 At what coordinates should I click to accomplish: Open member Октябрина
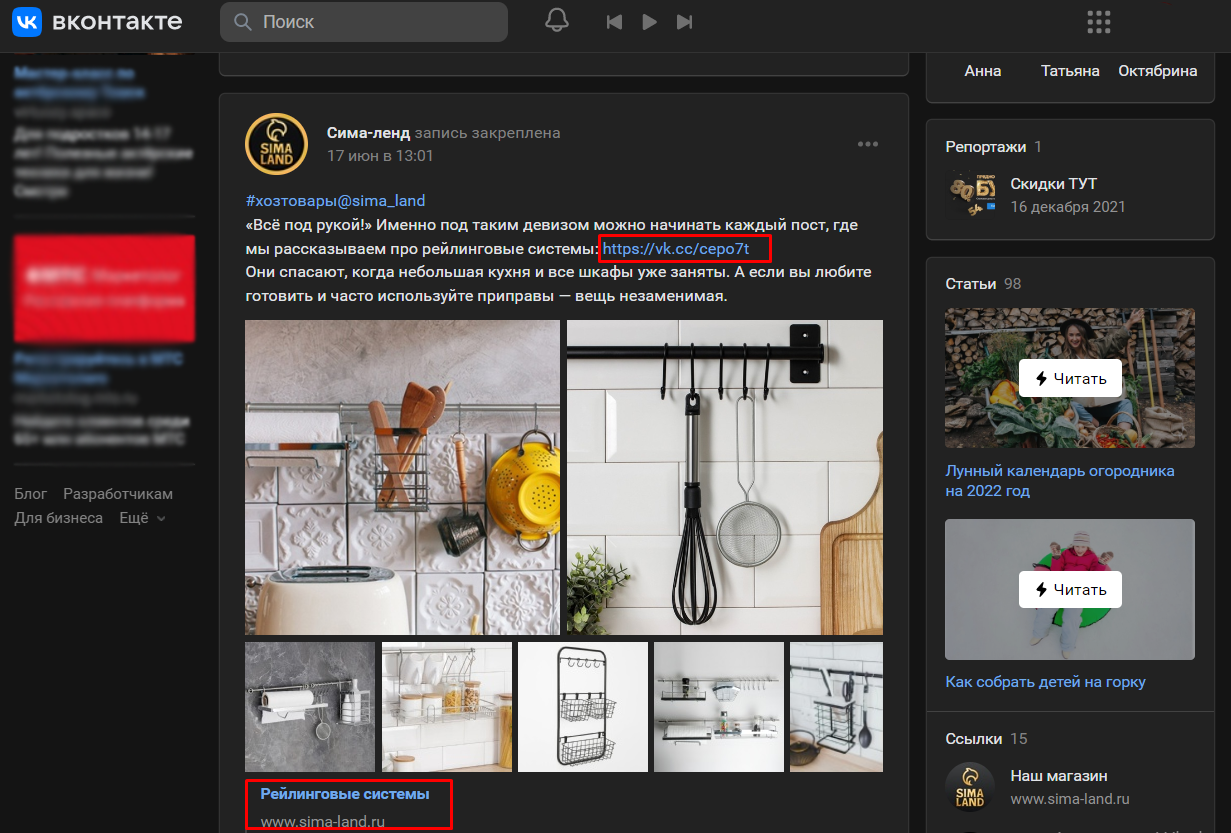pyautogui.click(x=1158, y=71)
